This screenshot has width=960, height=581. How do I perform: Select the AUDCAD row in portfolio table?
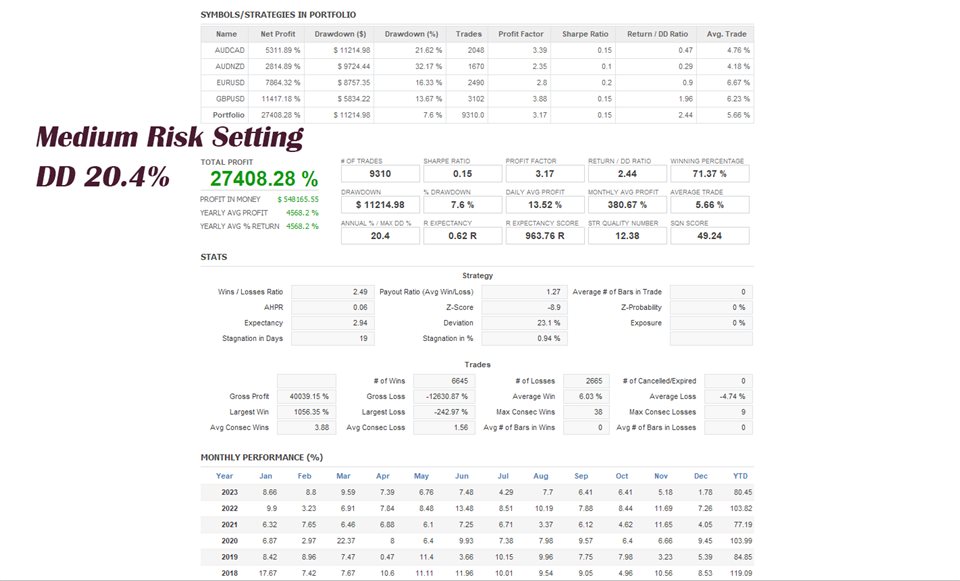coord(477,50)
